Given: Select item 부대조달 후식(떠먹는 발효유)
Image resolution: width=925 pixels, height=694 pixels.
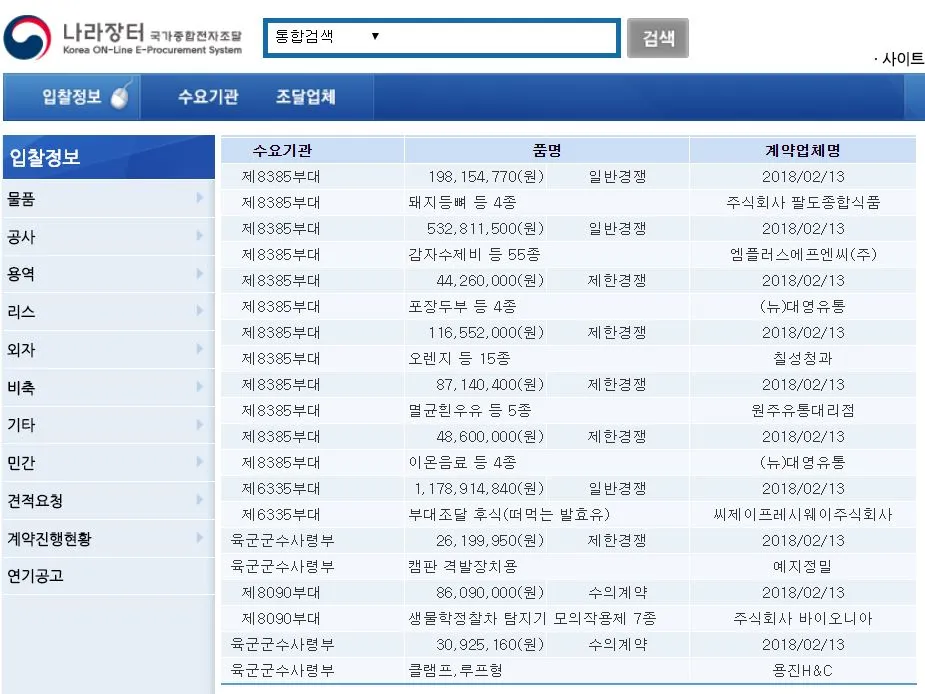Looking at the screenshot, I should (509, 514).
